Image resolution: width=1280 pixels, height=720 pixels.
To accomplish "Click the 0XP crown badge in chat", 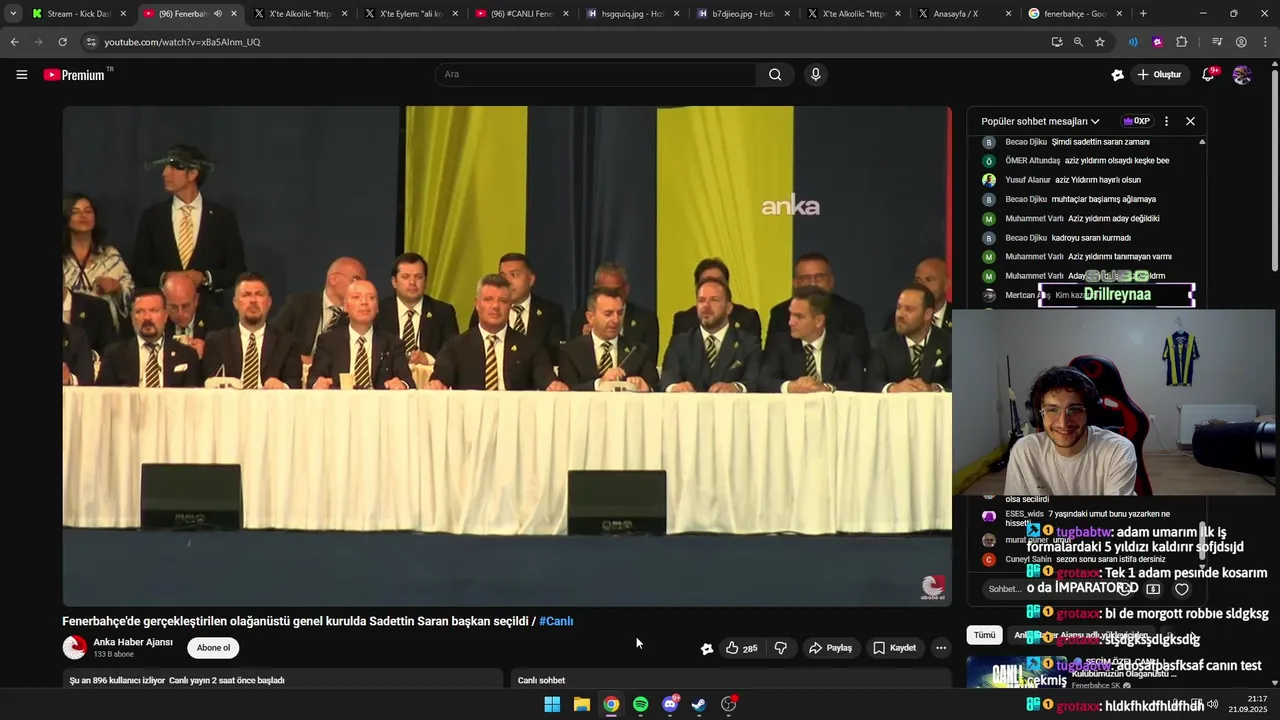I will (x=1136, y=121).
